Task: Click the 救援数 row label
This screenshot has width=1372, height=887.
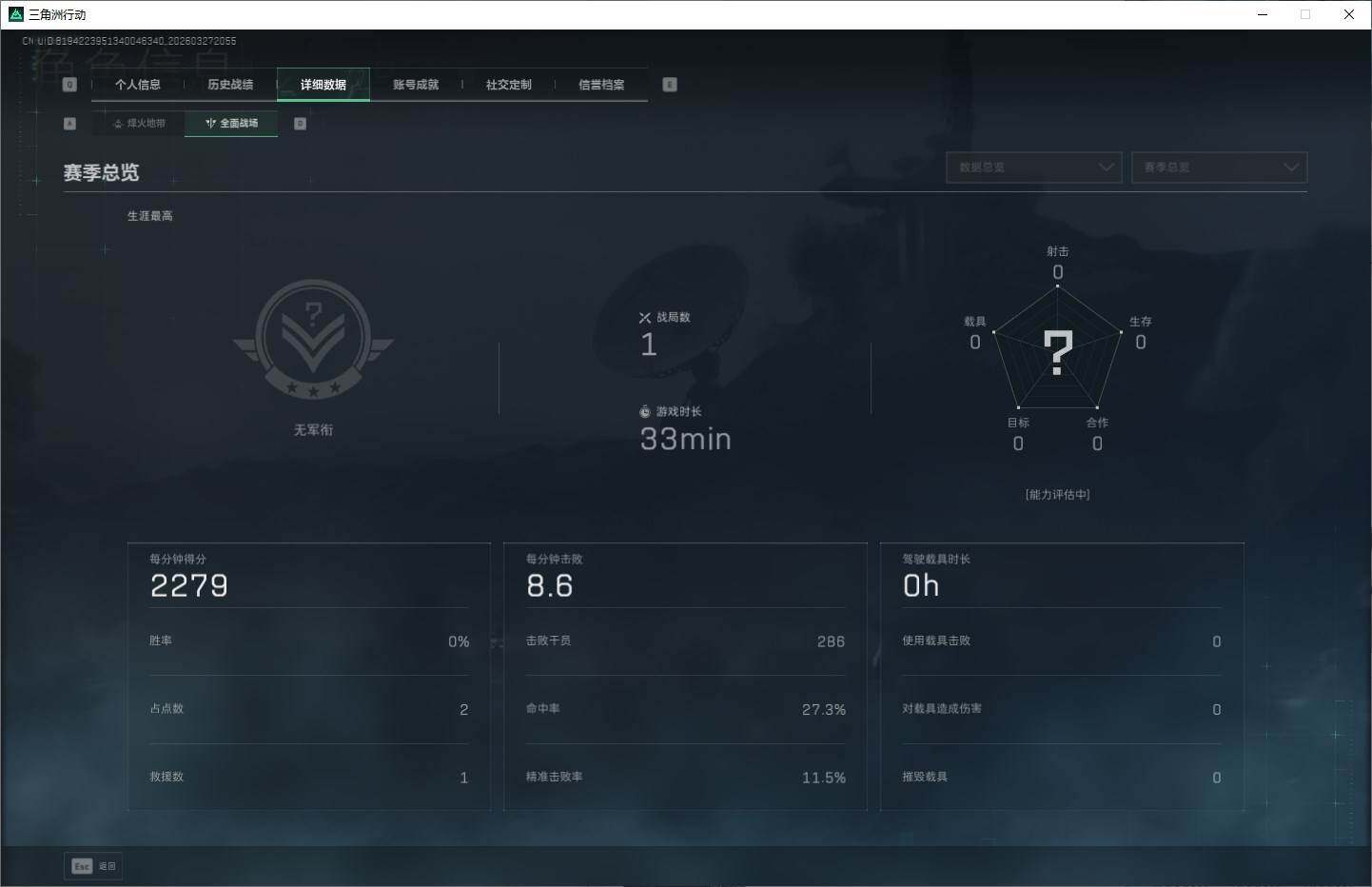Action: (x=167, y=778)
